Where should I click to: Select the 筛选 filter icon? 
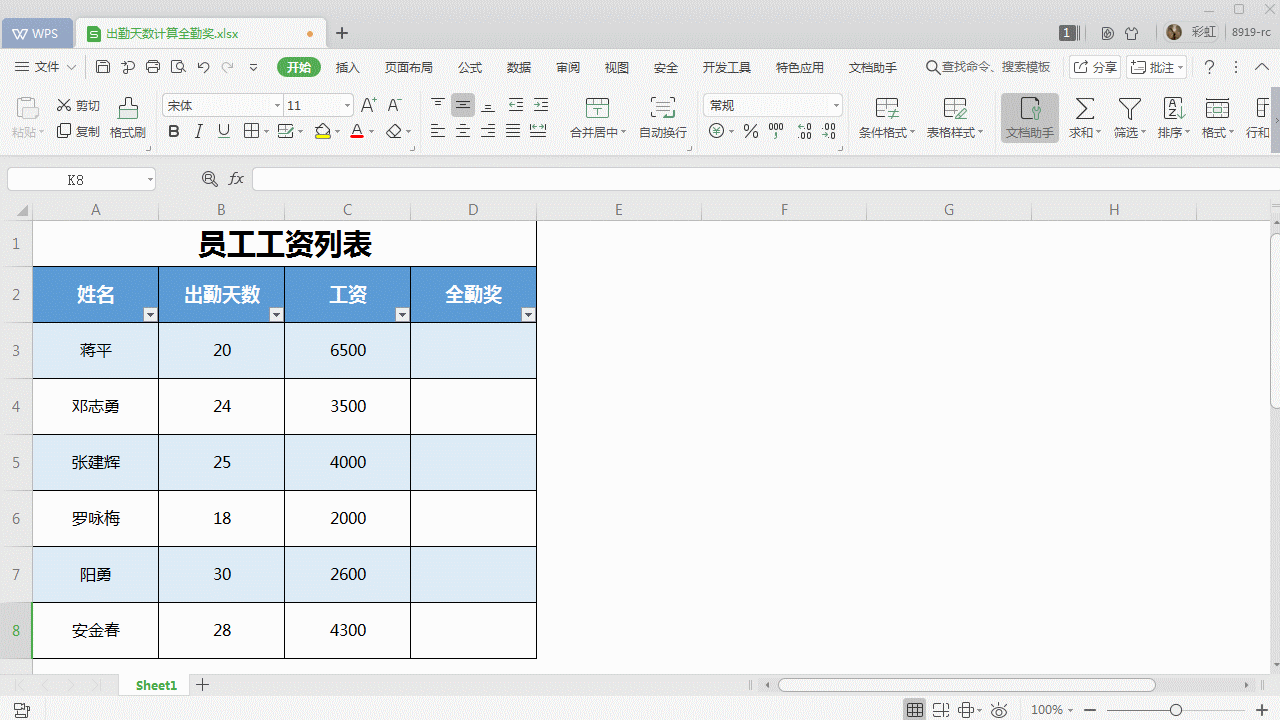(1129, 112)
